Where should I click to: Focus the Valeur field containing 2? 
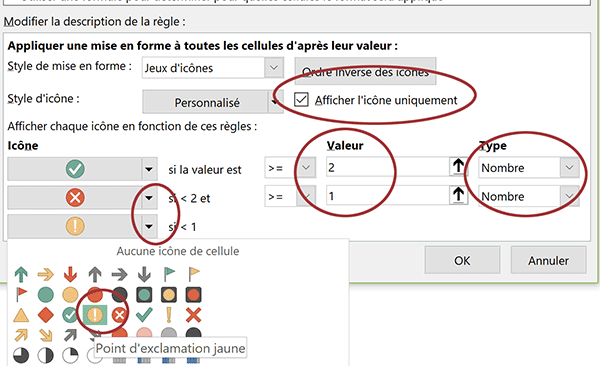[x=388, y=167]
